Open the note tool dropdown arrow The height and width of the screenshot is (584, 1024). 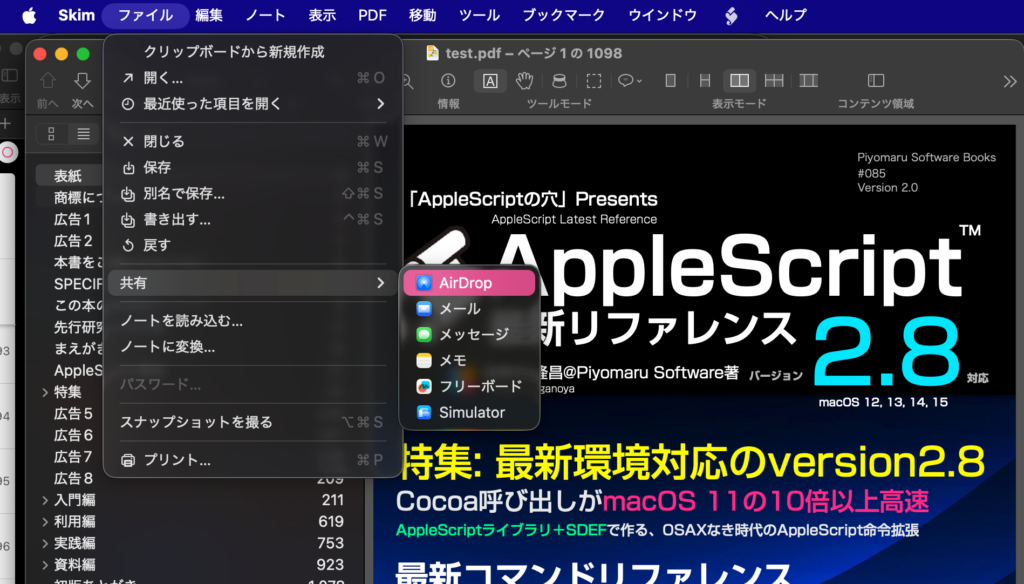tap(636, 81)
